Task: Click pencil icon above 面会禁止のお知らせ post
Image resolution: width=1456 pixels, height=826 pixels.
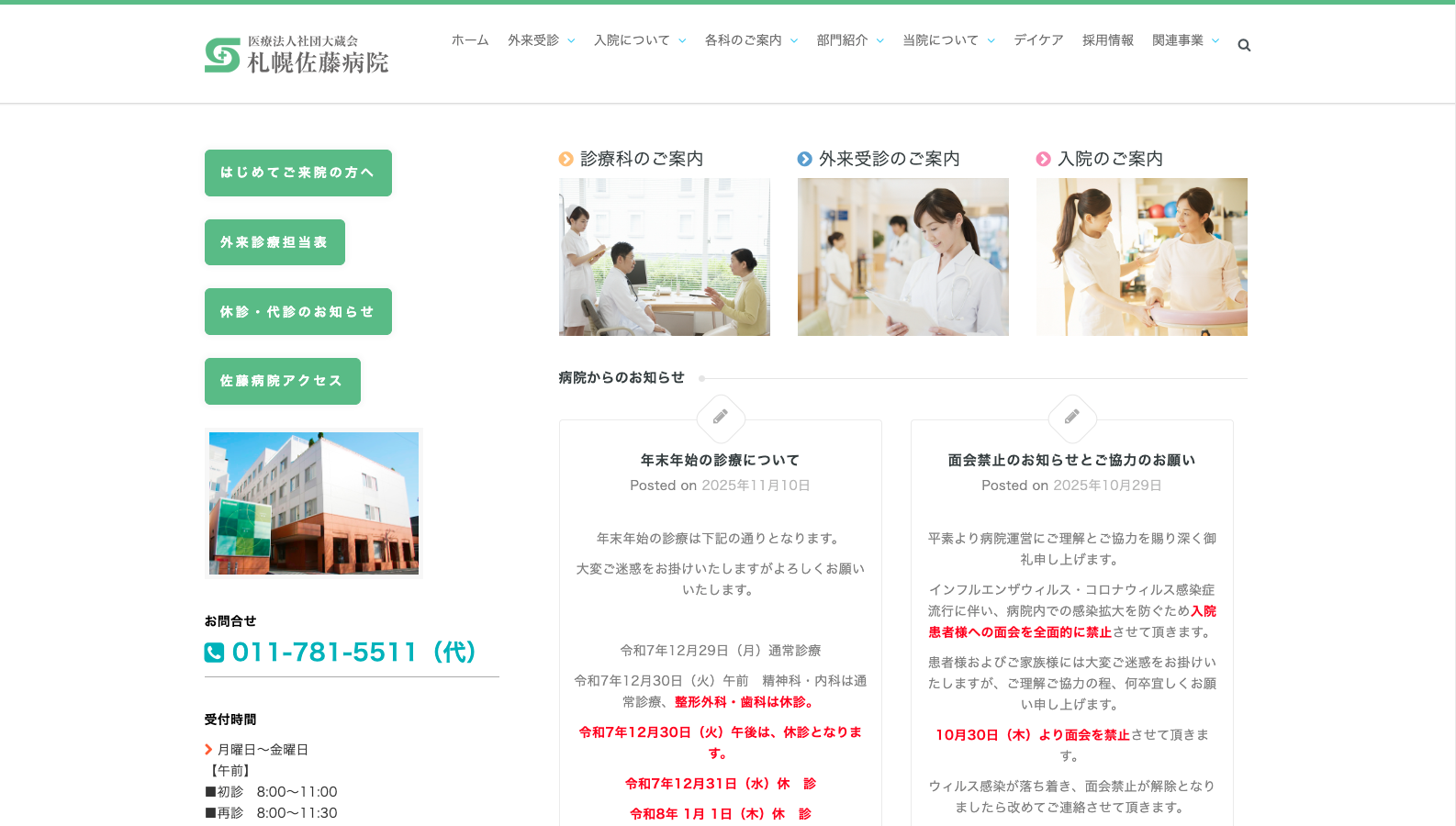Action: (1071, 418)
